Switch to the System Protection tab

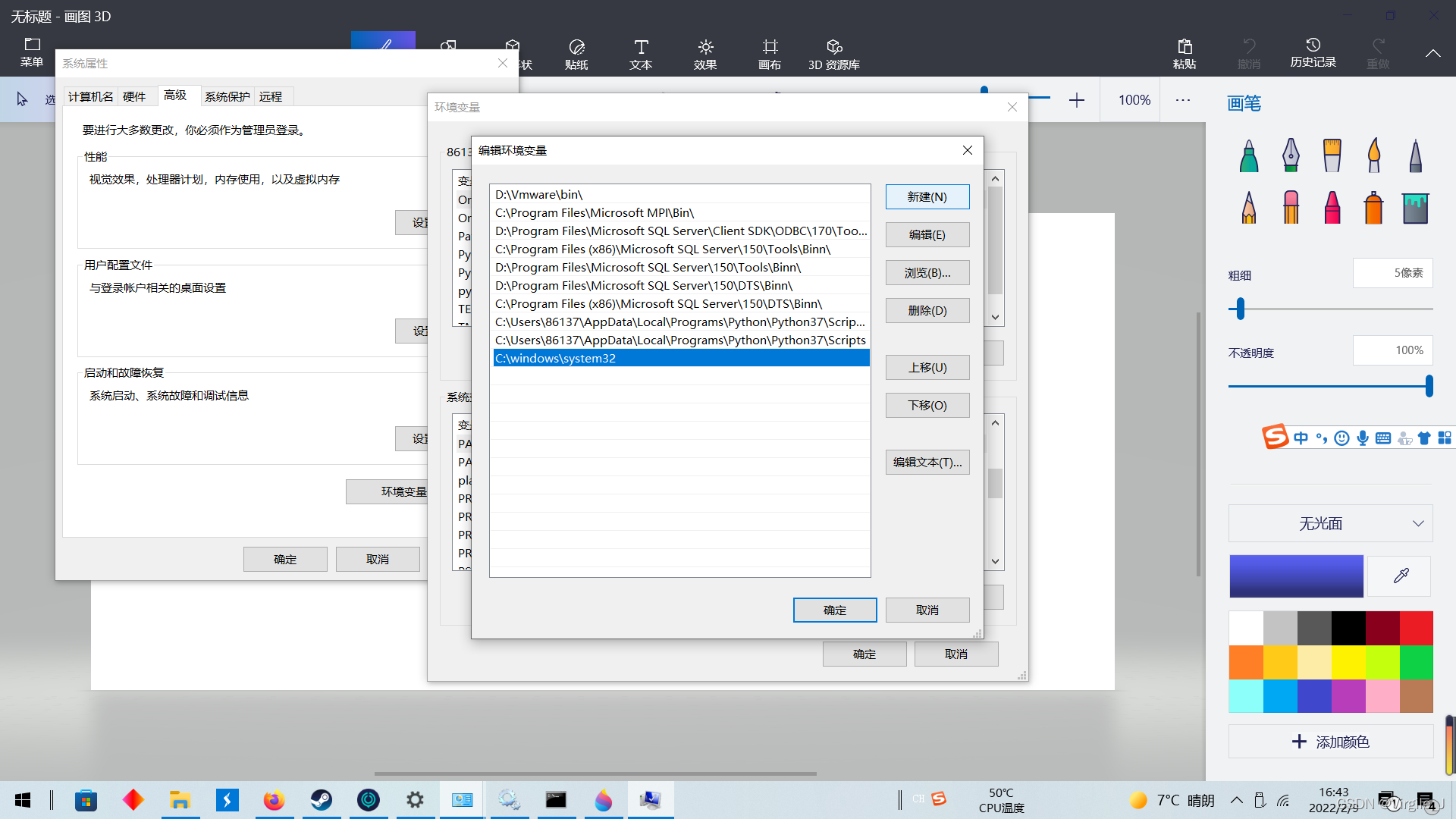[227, 96]
